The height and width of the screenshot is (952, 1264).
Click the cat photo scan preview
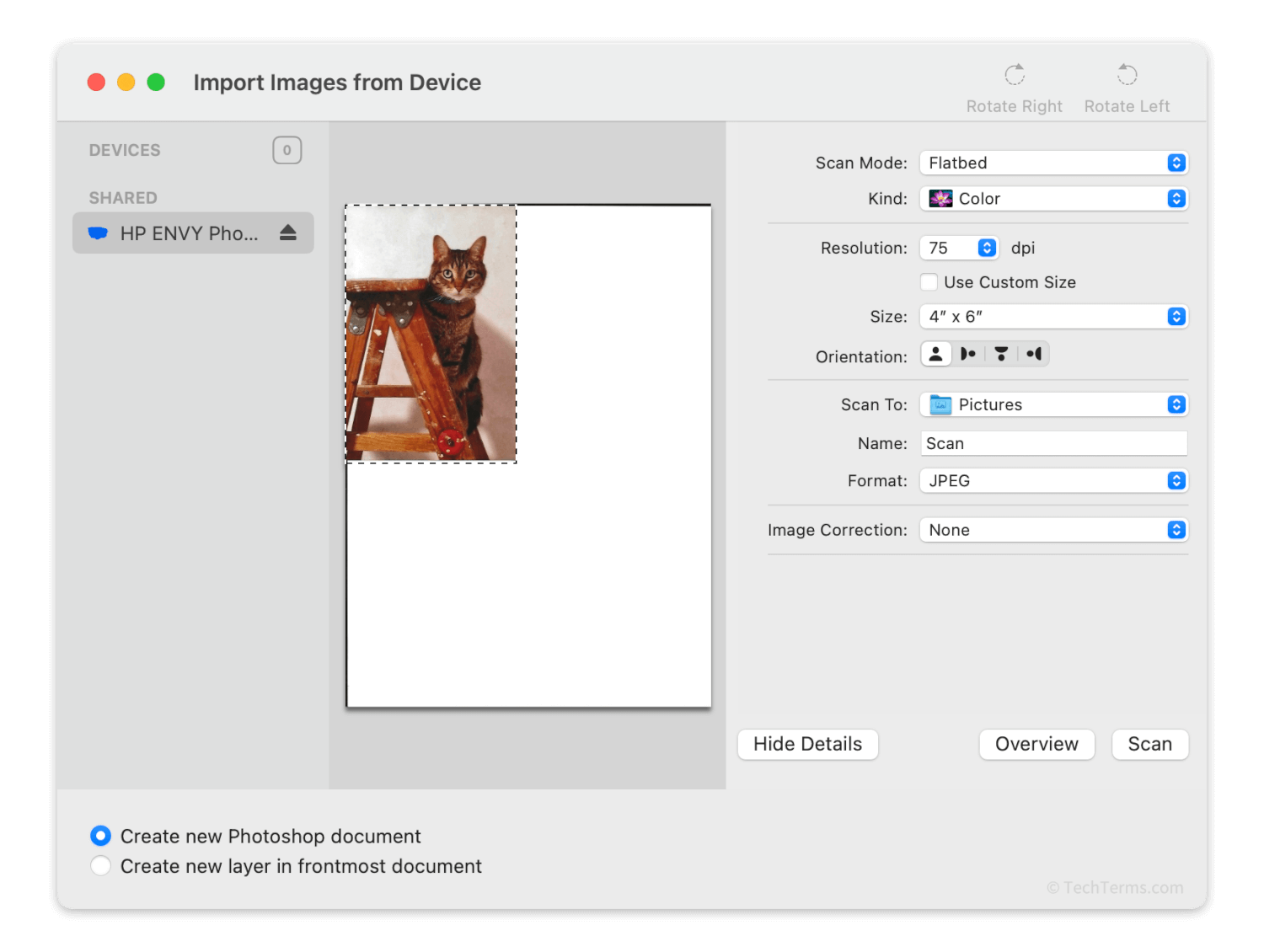[x=431, y=334]
